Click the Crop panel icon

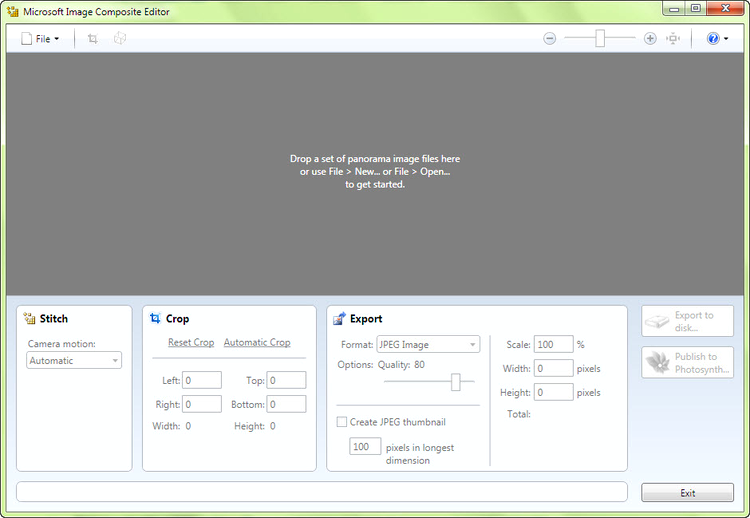click(x=155, y=318)
